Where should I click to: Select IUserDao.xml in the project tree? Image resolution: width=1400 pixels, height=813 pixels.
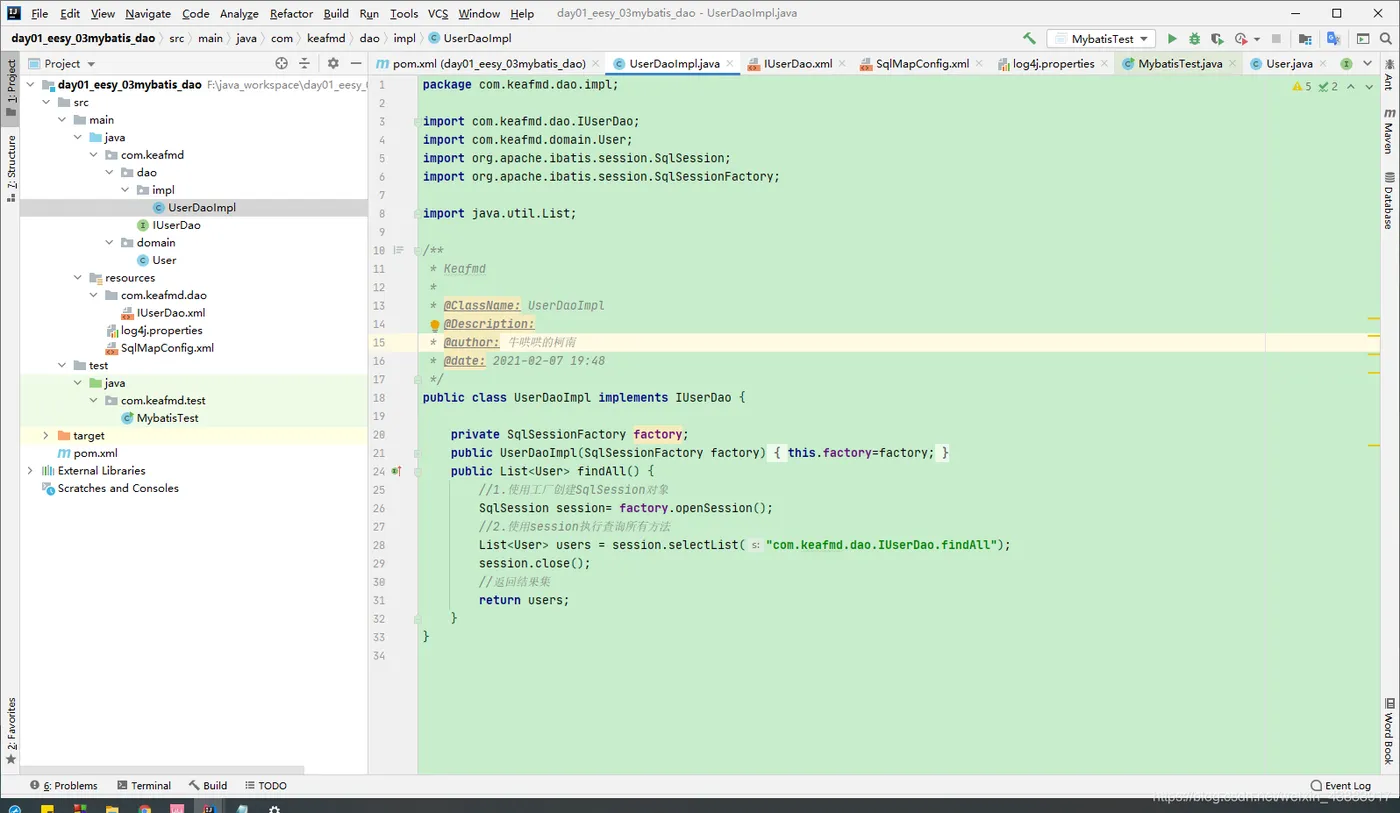170,313
